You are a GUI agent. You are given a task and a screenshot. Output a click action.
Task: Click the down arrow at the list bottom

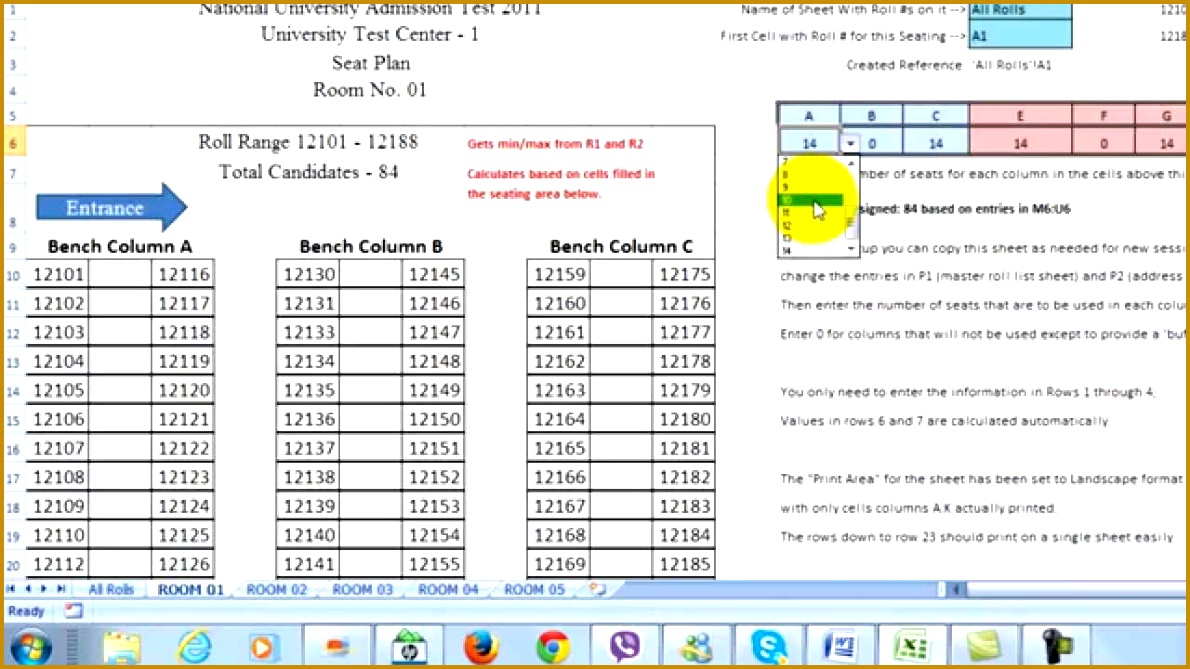[x=851, y=248]
